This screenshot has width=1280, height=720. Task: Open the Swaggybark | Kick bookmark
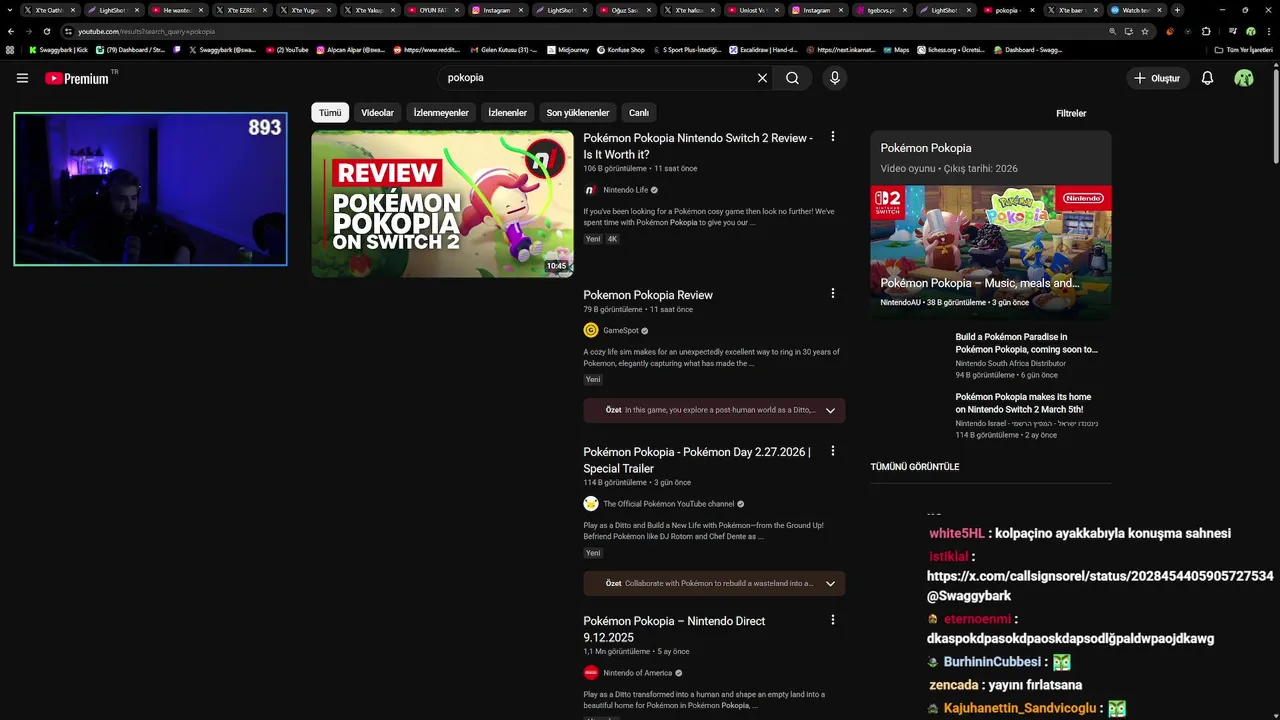58,49
